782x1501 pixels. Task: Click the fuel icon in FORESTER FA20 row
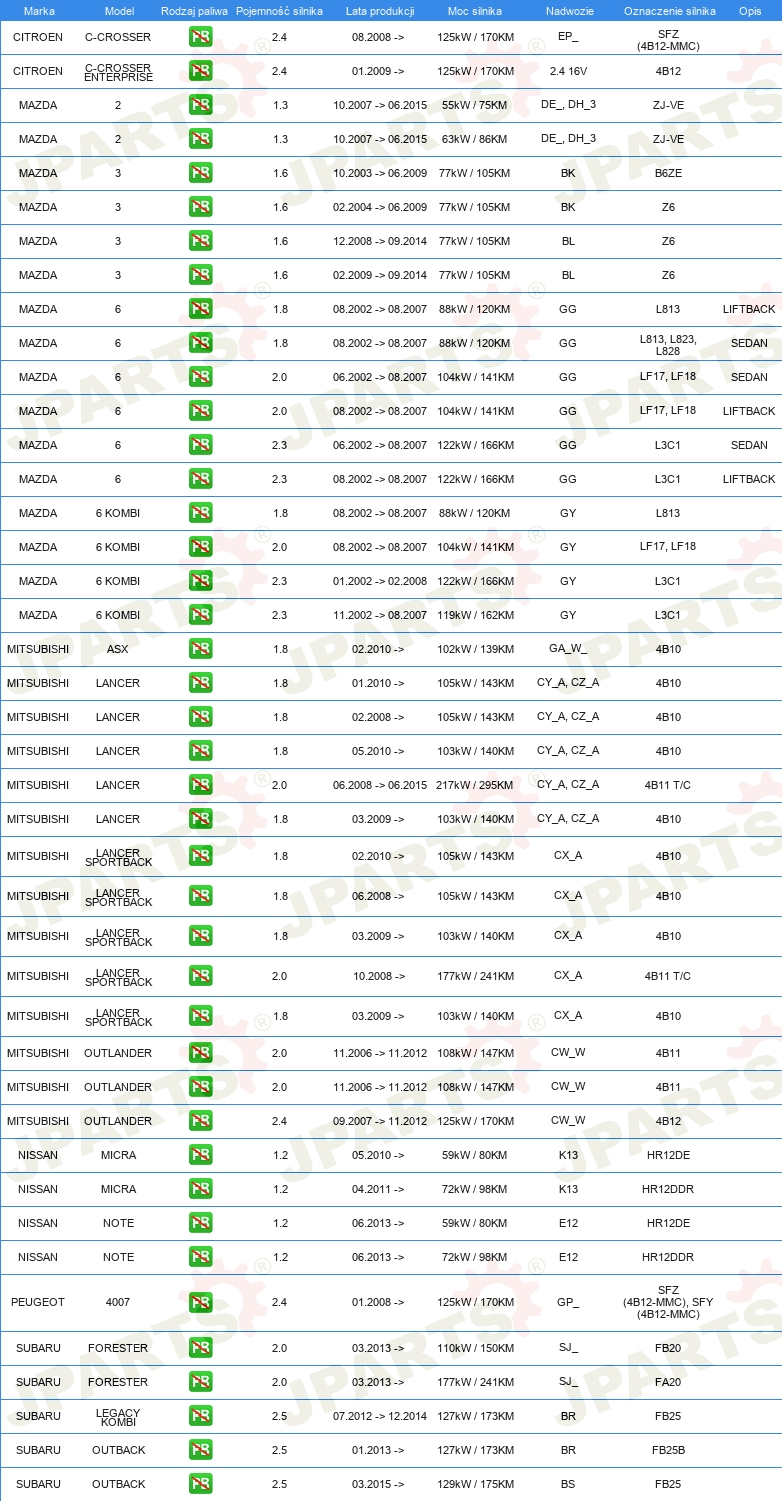tap(200, 1382)
